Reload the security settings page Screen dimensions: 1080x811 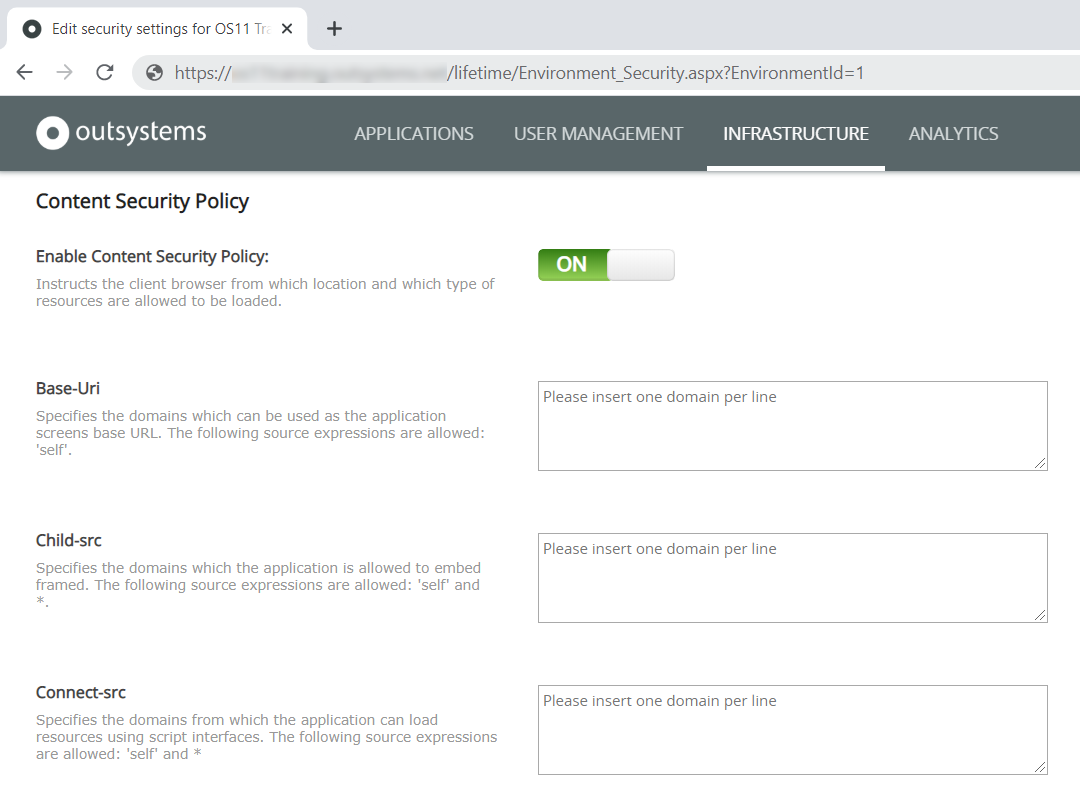pos(103,72)
